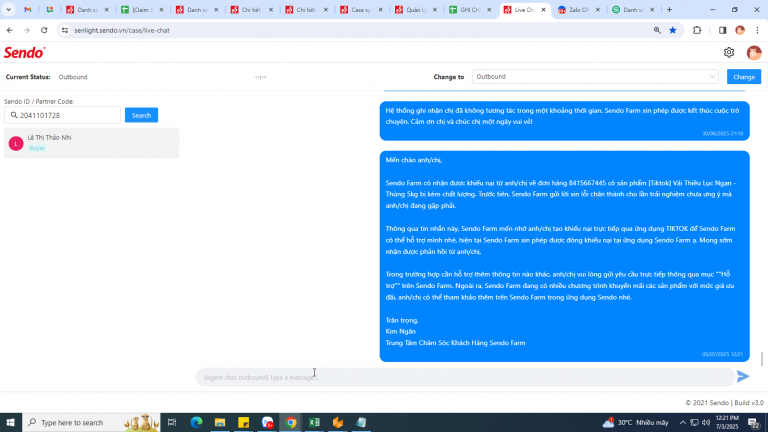This screenshot has width=768, height=432.
Task: Launch Microsoft Edge from the taskbar
Action: tap(196, 422)
